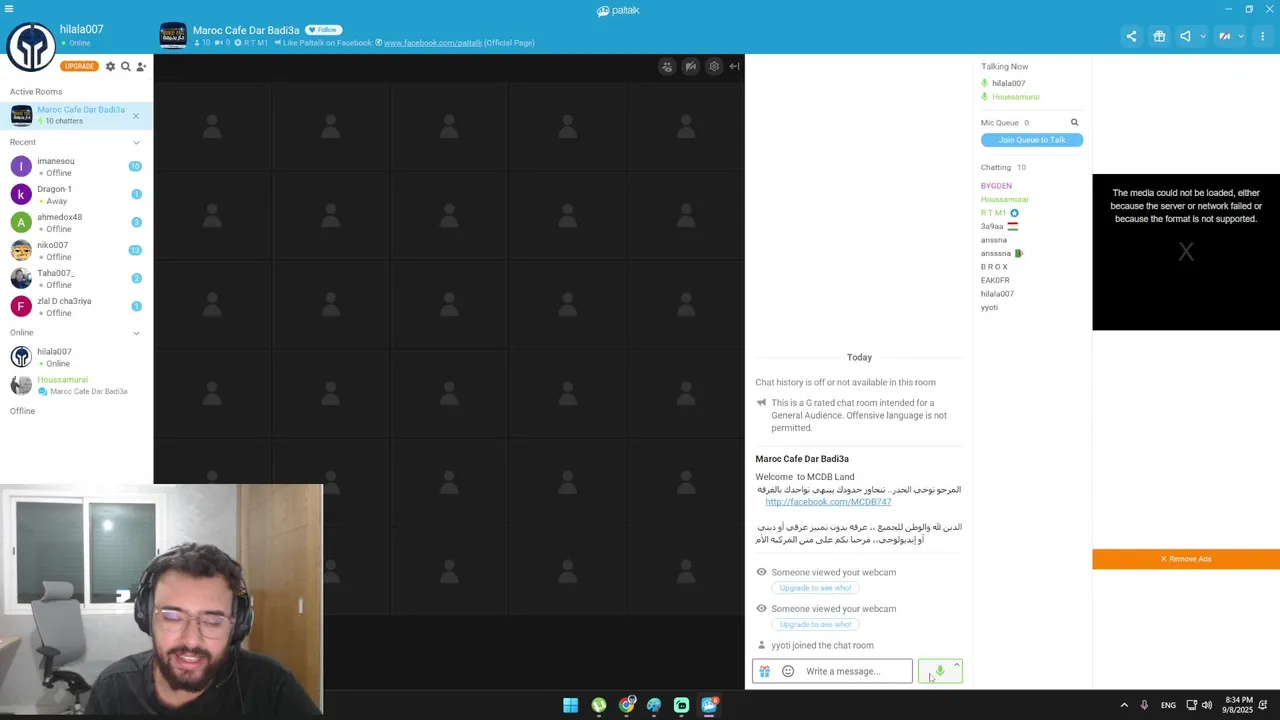1280x720 pixels.
Task: Click the viewers icon above the video grid
Action: 667,67
